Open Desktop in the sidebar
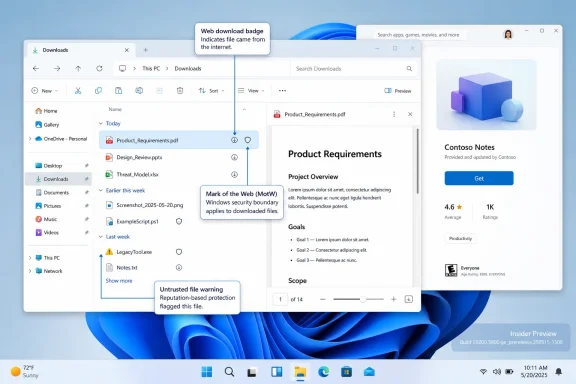The height and width of the screenshot is (384, 576). (48, 166)
